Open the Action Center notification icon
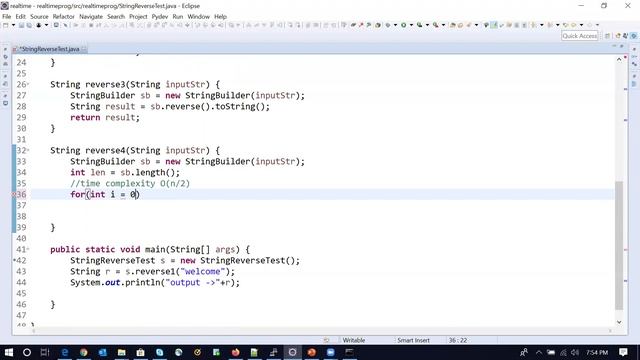The image size is (640, 360). pyautogui.click(x=623, y=352)
